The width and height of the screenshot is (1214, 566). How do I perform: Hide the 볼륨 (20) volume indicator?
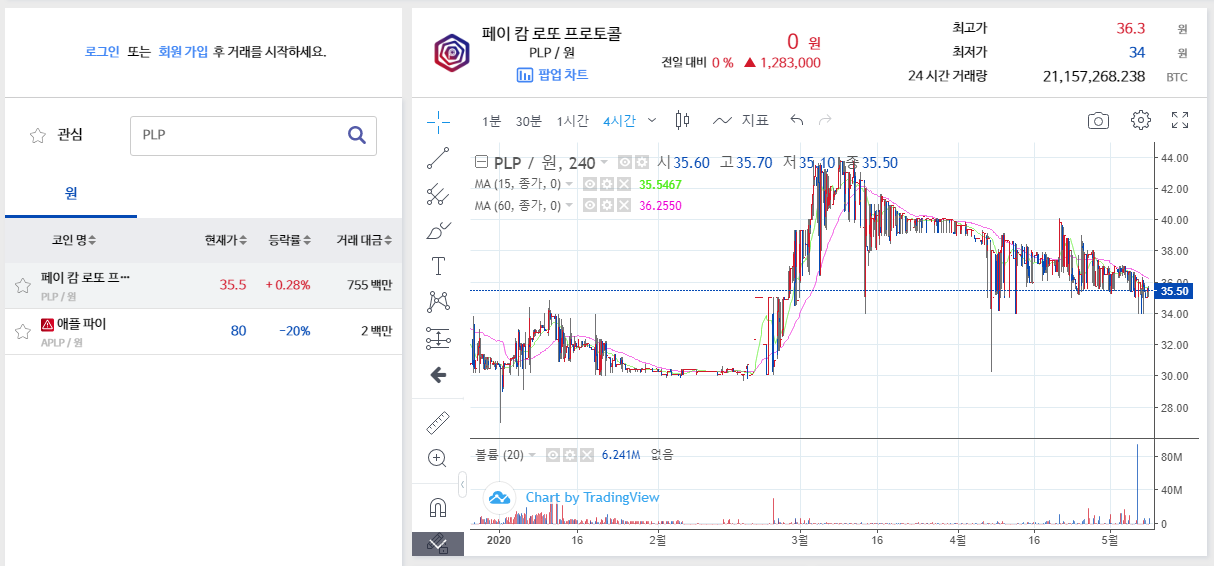click(x=553, y=454)
